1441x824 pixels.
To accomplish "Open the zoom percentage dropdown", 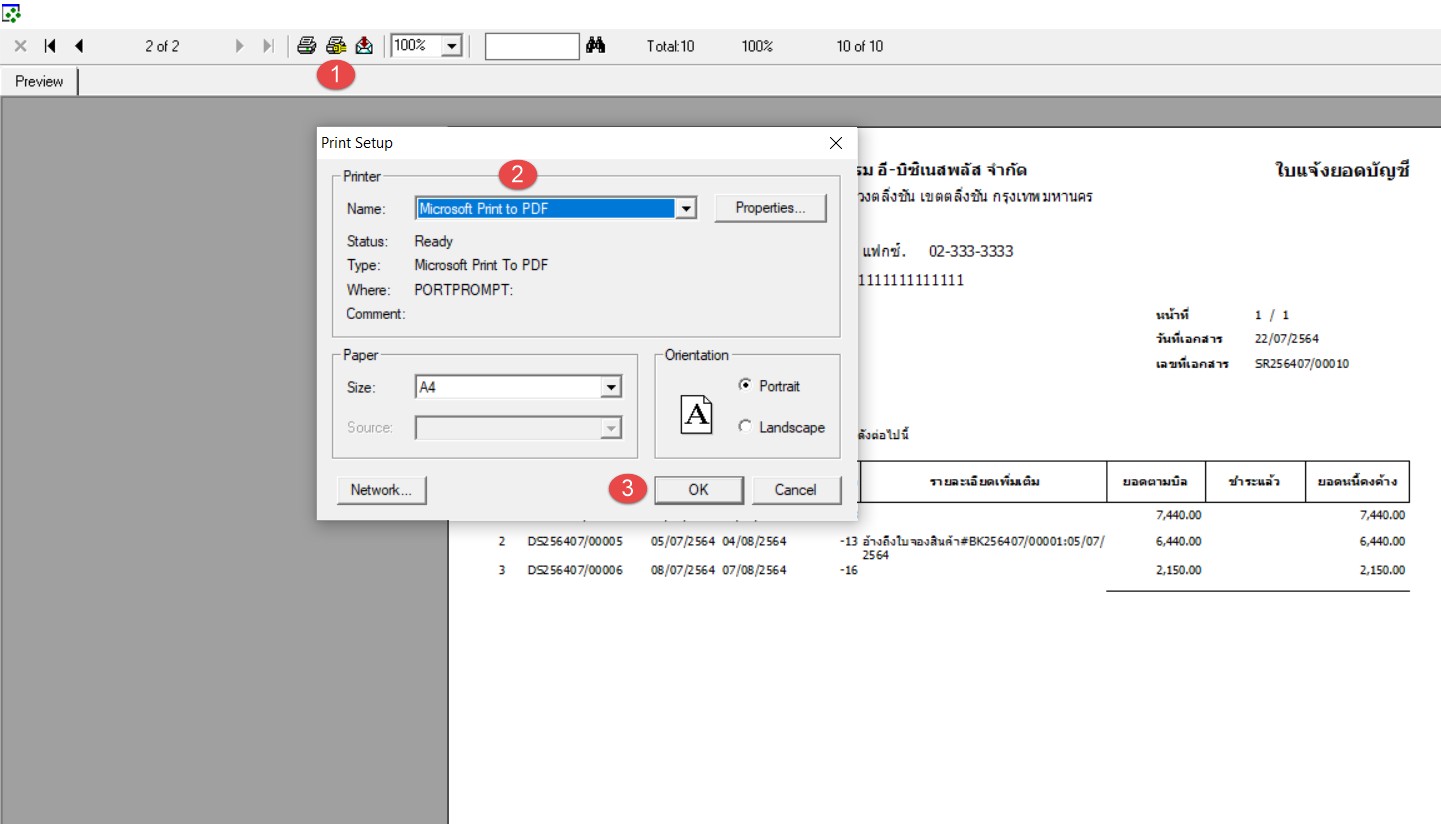I will tap(451, 46).
